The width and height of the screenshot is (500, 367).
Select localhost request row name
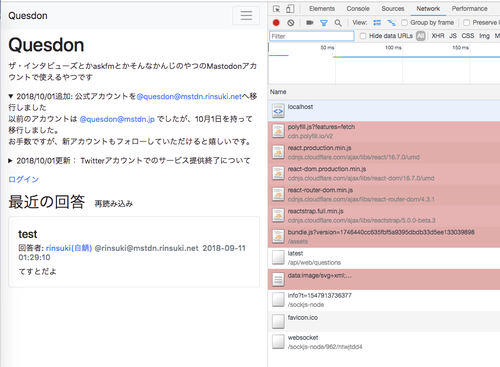point(300,107)
